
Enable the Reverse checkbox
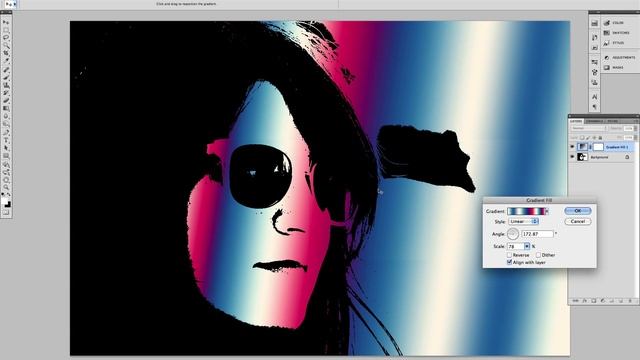coord(509,255)
